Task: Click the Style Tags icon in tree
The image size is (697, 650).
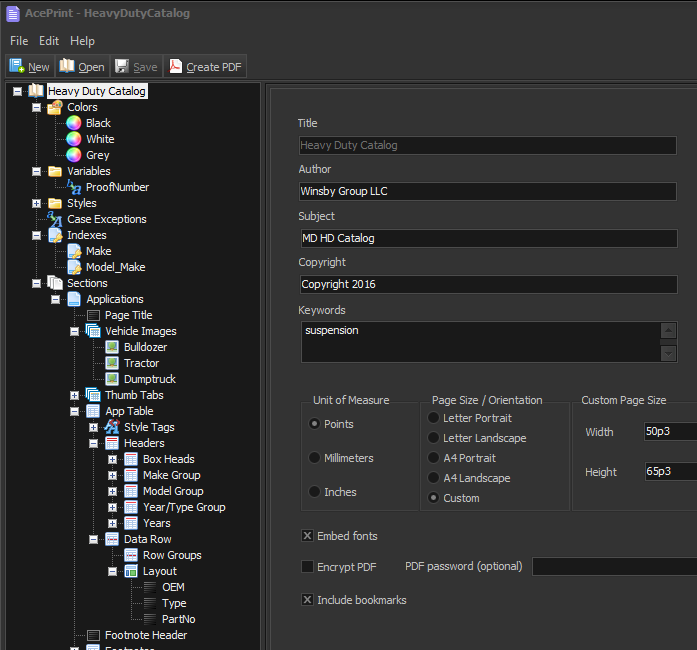Action: 112,427
